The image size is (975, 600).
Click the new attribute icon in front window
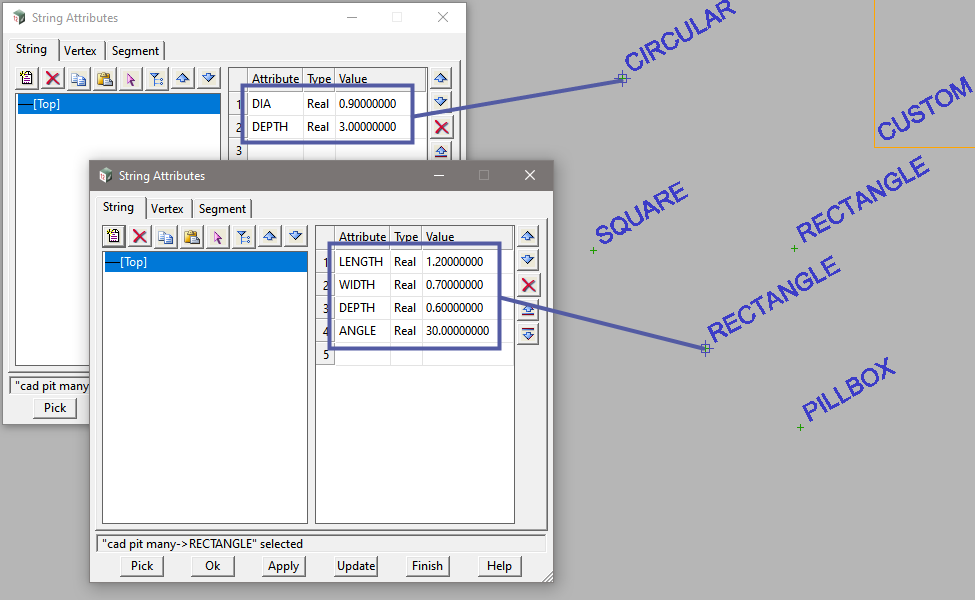point(113,236)
